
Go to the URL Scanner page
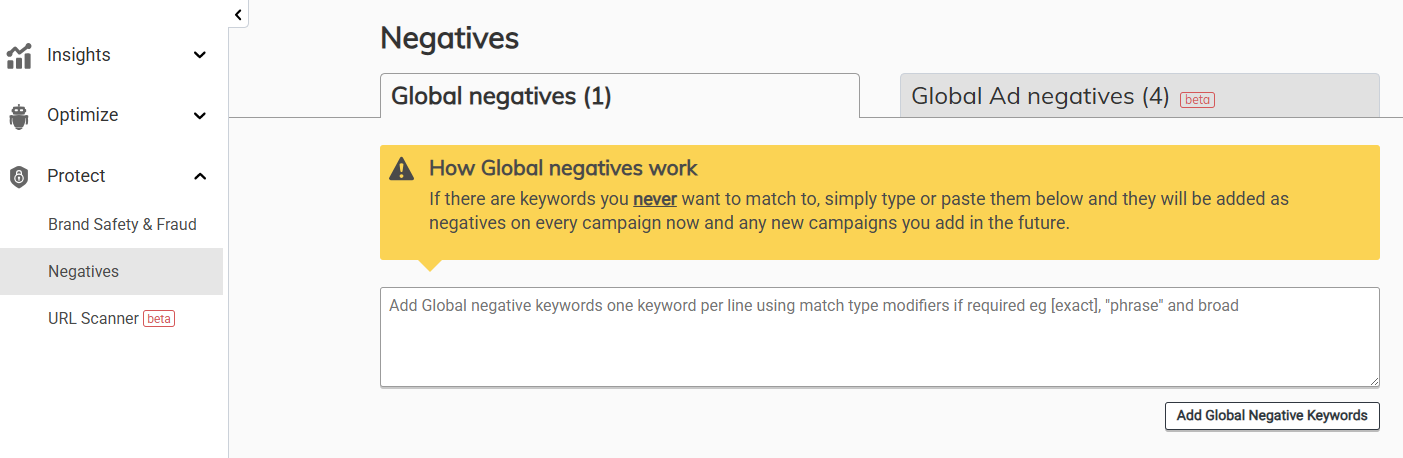(93, 319)
